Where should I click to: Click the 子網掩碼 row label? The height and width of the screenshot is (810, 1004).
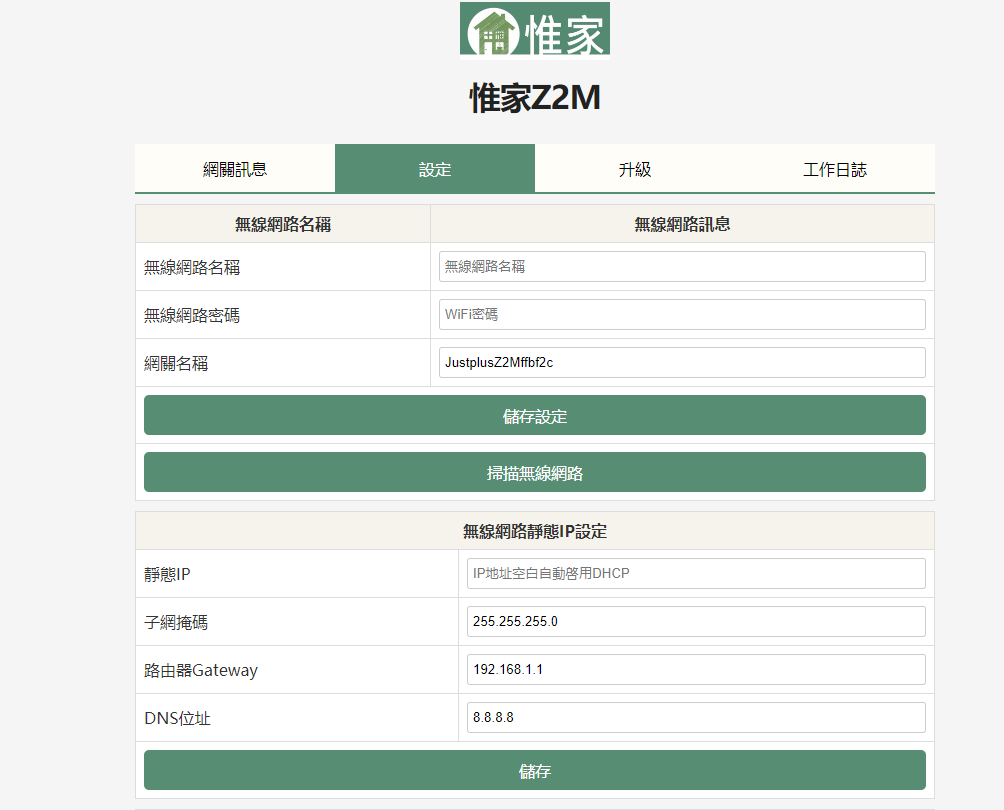pyautogui.click(x=176, y=622)
